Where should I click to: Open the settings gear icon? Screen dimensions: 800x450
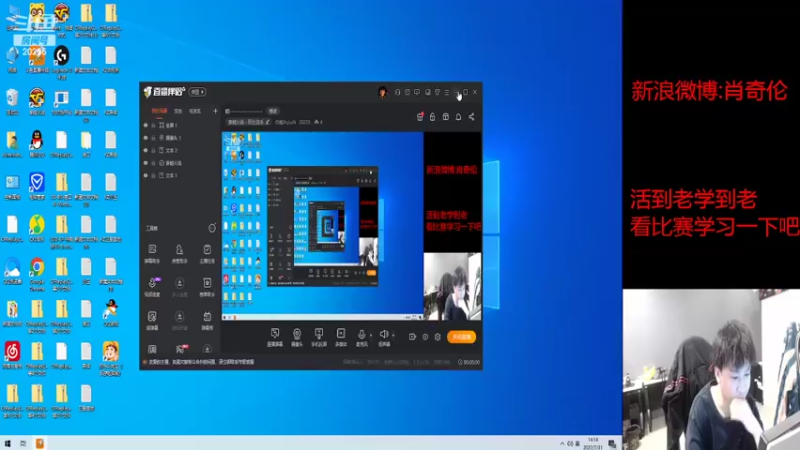pyautogui.click(x=438, y=337)
